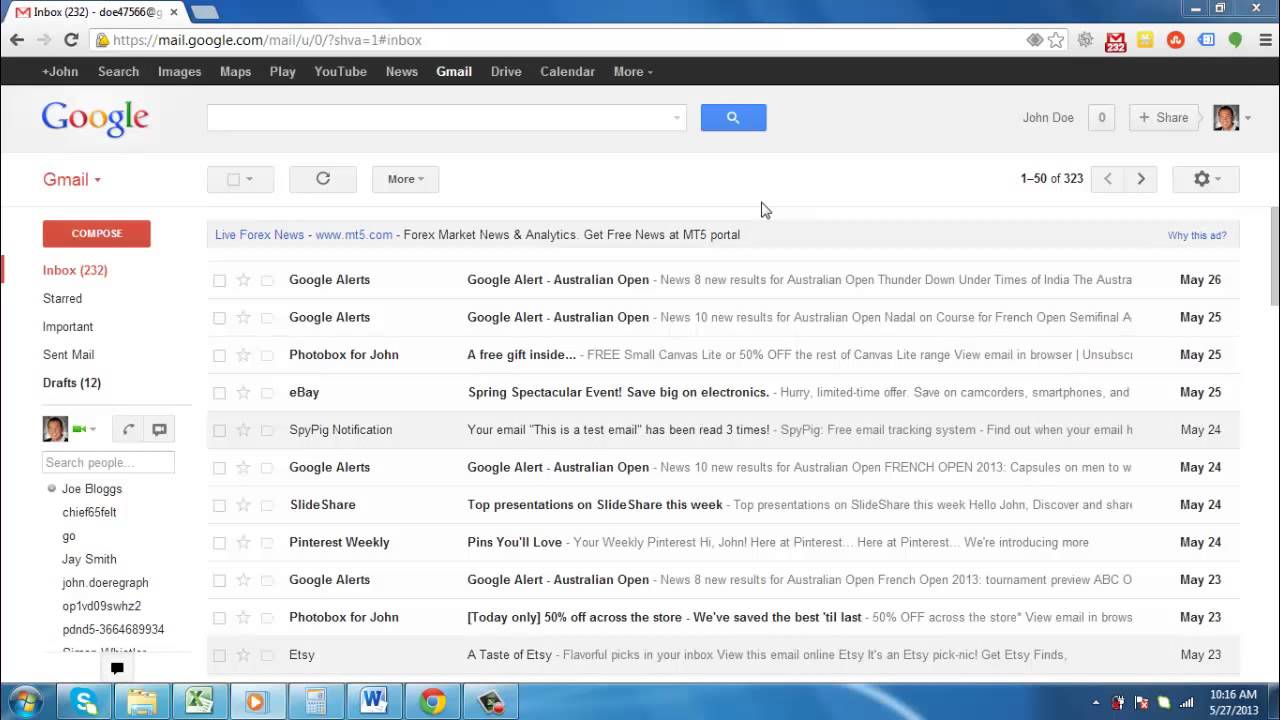Open Skype from the taskbar
This screenshot has height=720, width=1280.
tap(85, 701)
